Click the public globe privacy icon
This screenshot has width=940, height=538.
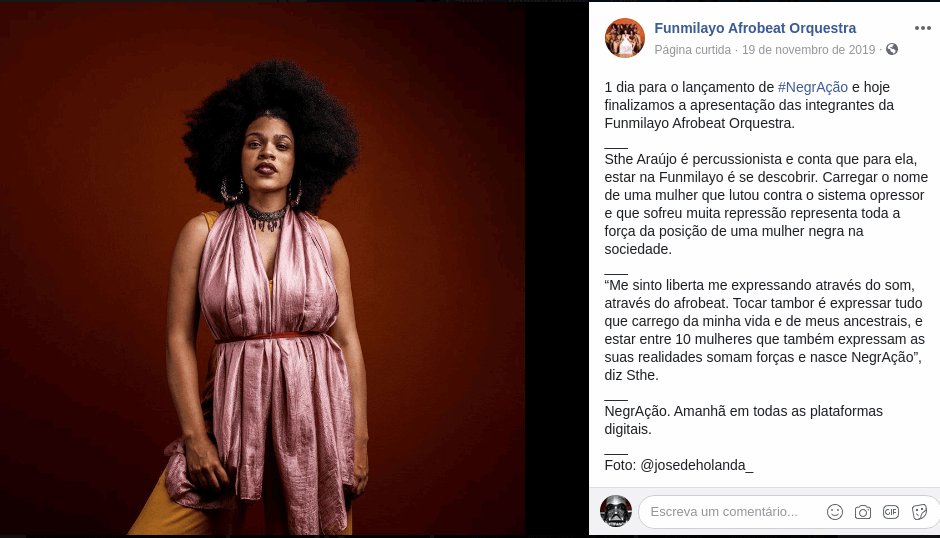coord(892,49)
